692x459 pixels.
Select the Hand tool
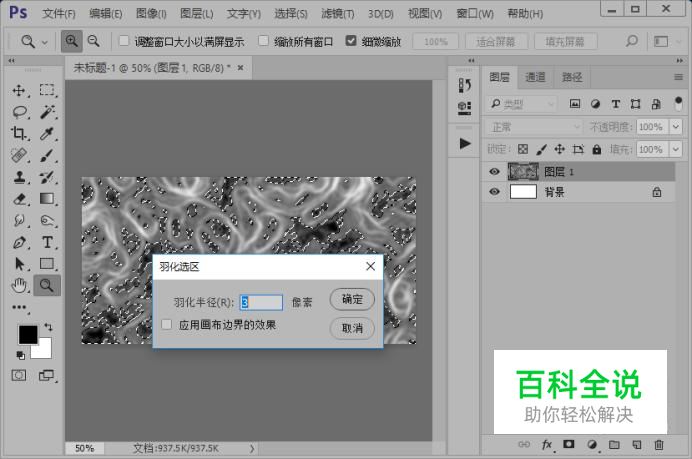19,285
